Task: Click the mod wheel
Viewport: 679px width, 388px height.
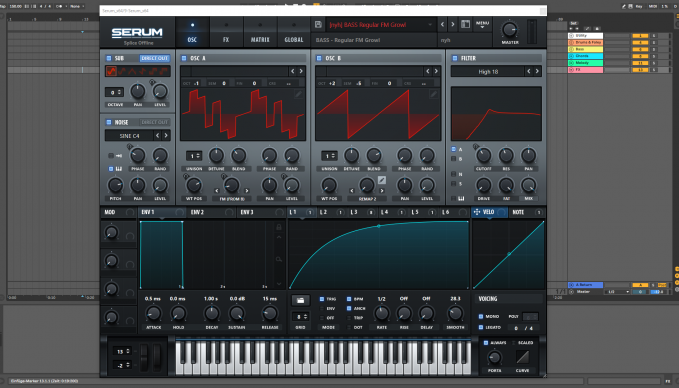Action: coord(157,357)
